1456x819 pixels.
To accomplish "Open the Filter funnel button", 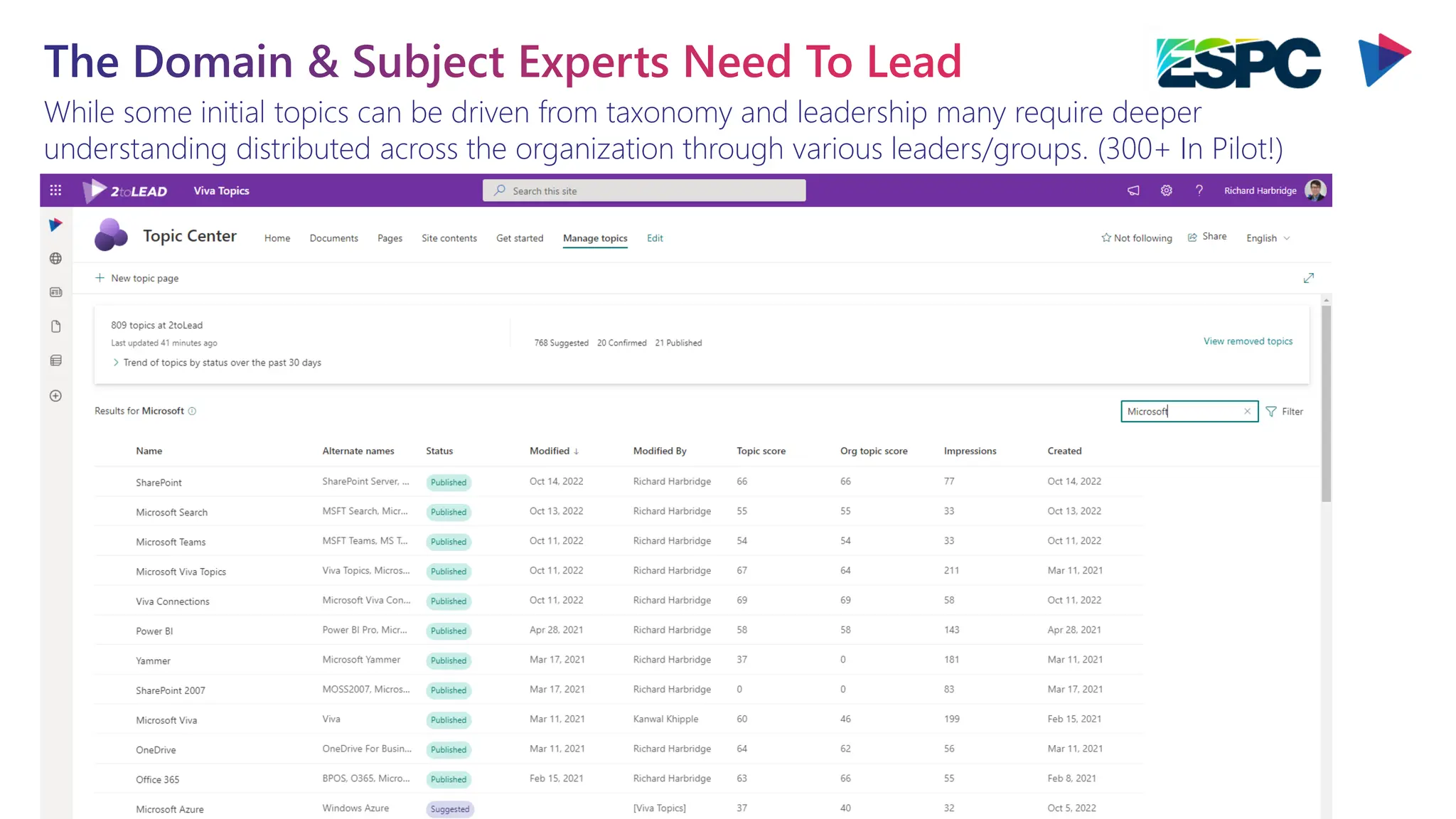I will [x=1285, y=412].
